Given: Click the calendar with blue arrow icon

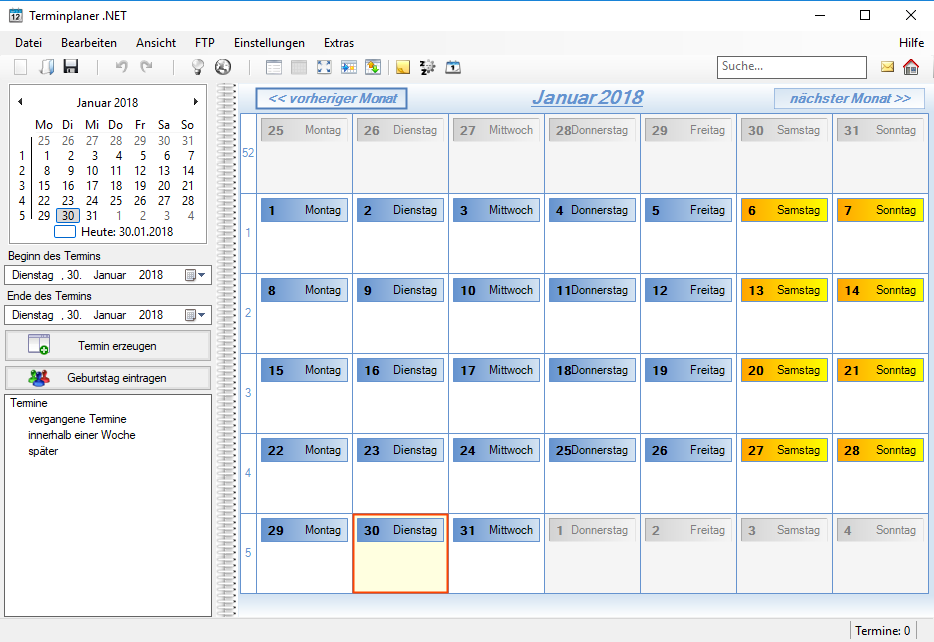Looking at the screenshot, I should [x=348, y=67].
